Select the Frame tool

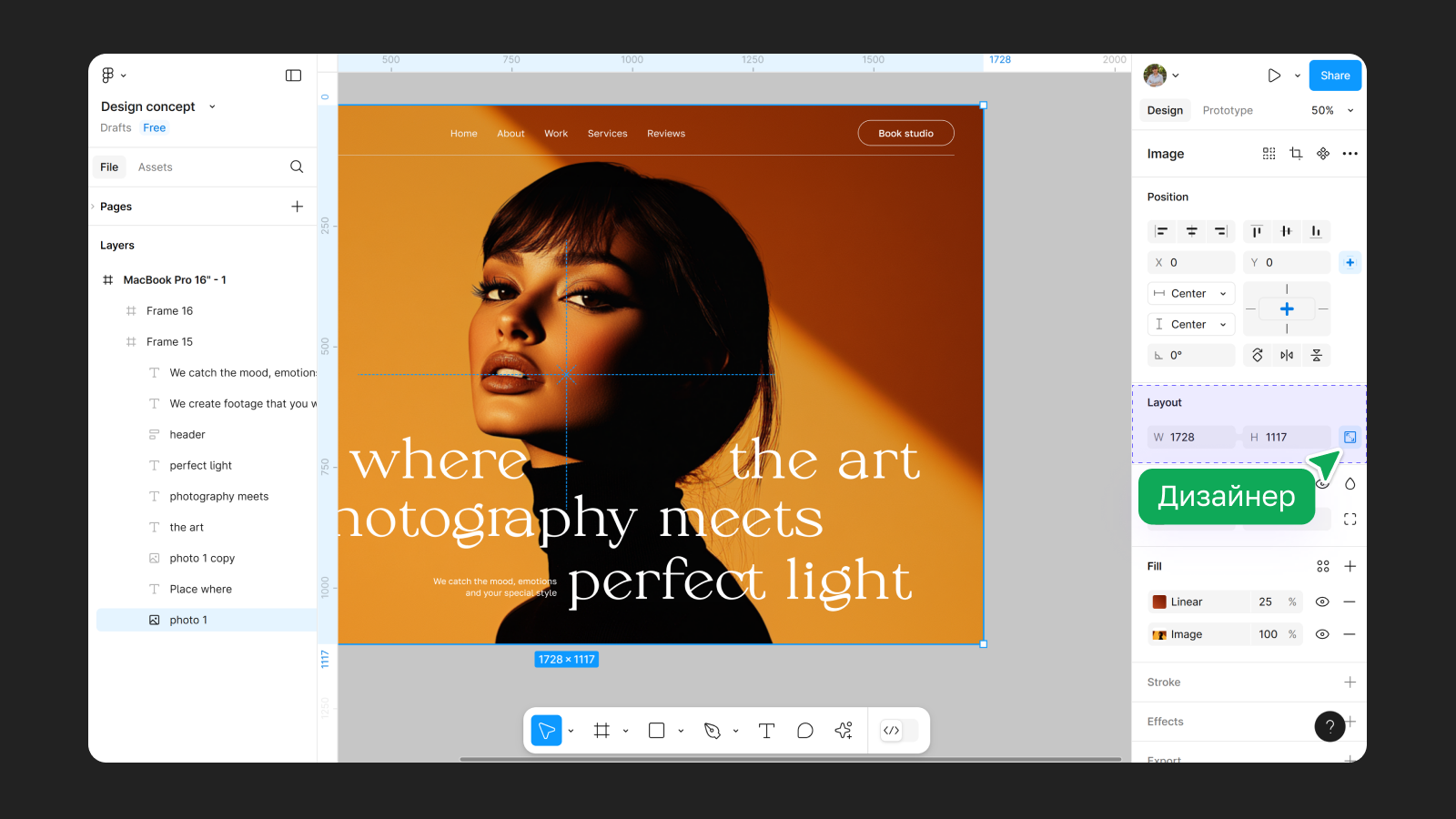602,731
